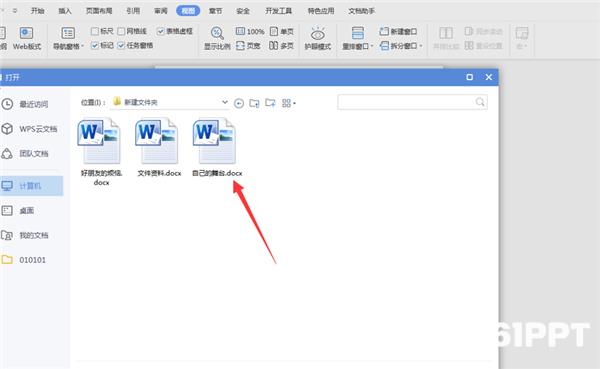Click the greyed 并排比较 side-by-side button
600x369 pixels.
[446, 38]
